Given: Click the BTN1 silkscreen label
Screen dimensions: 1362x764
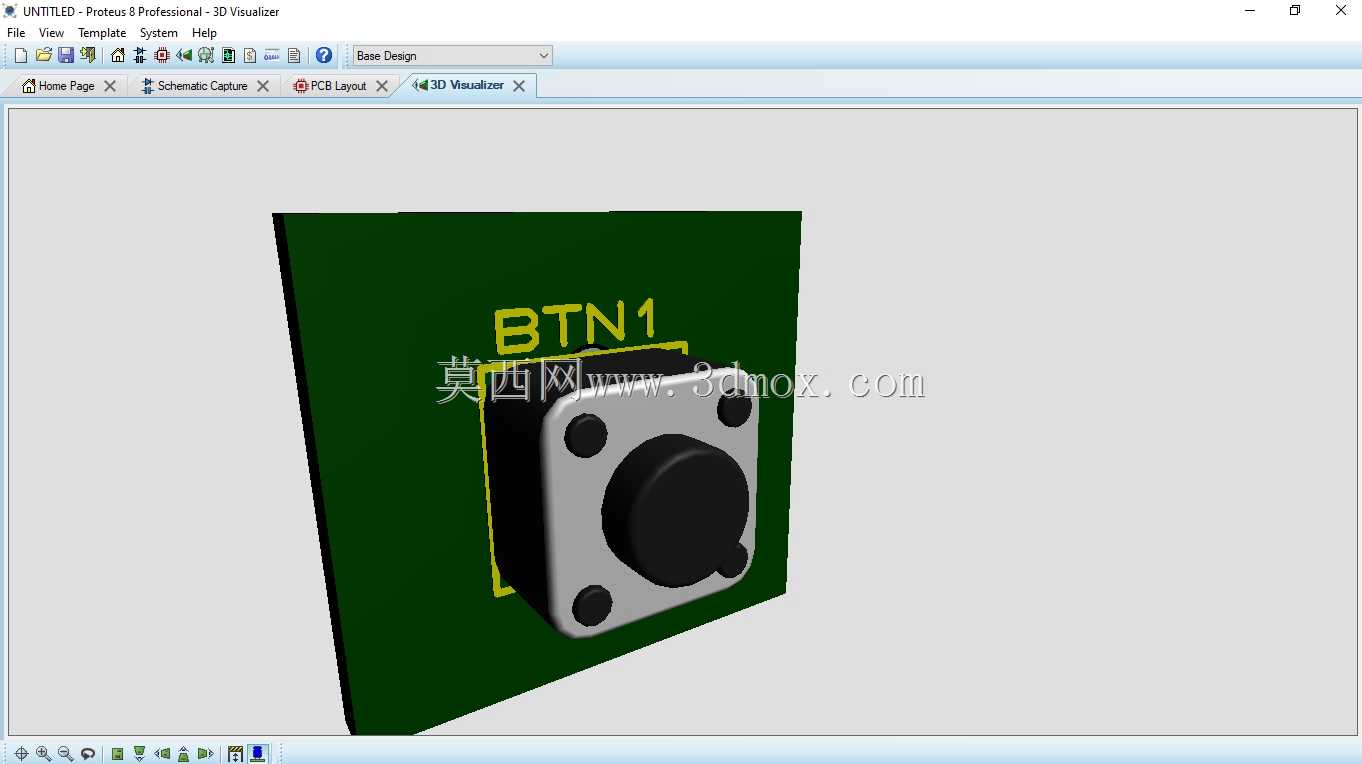Looking at the screenshot, I should tap(578, 326).
